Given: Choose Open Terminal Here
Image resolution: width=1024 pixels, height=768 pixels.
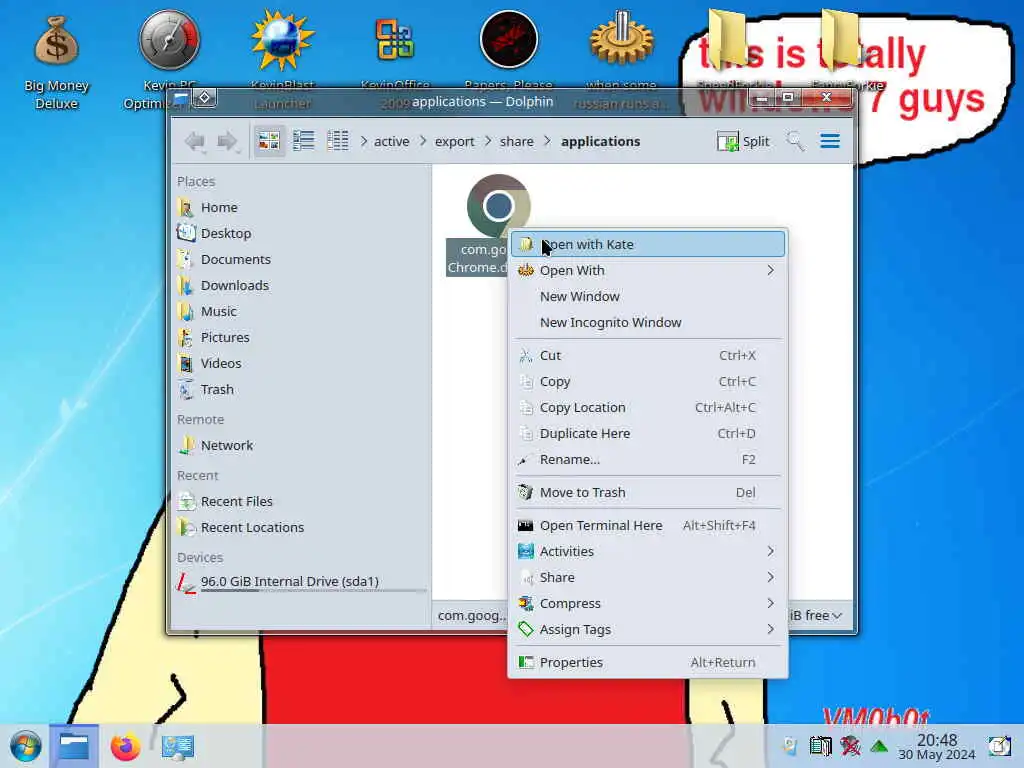Looking at the screenshot, I should coord(648,526).
